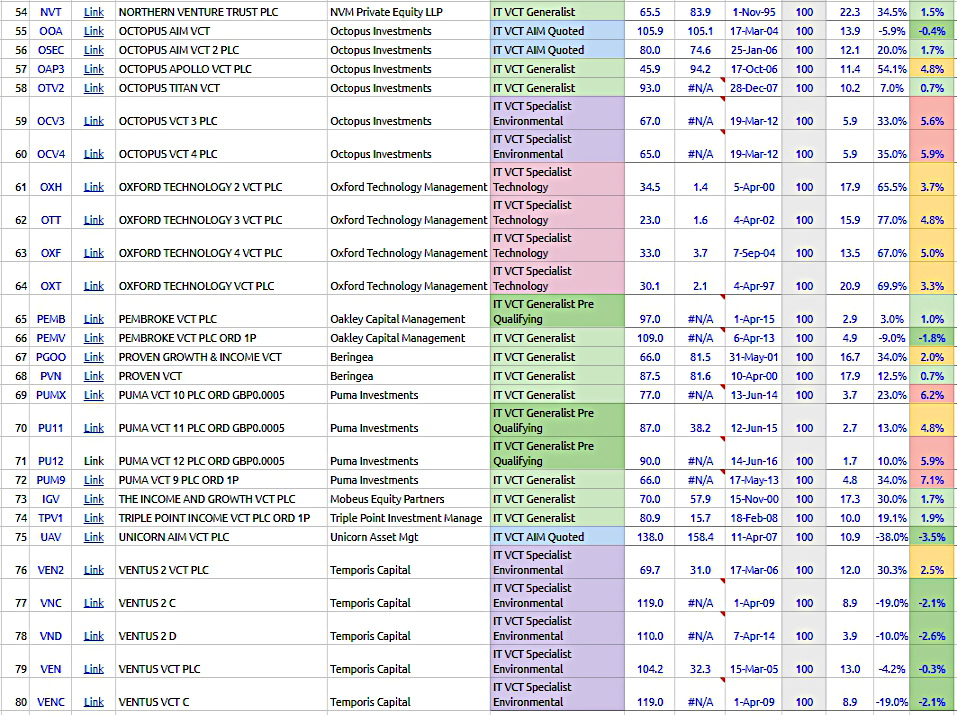Select IT VCT AIM Quoted cell for UAV
This screenshot has height=715, width=957.
tap(557, 537)
